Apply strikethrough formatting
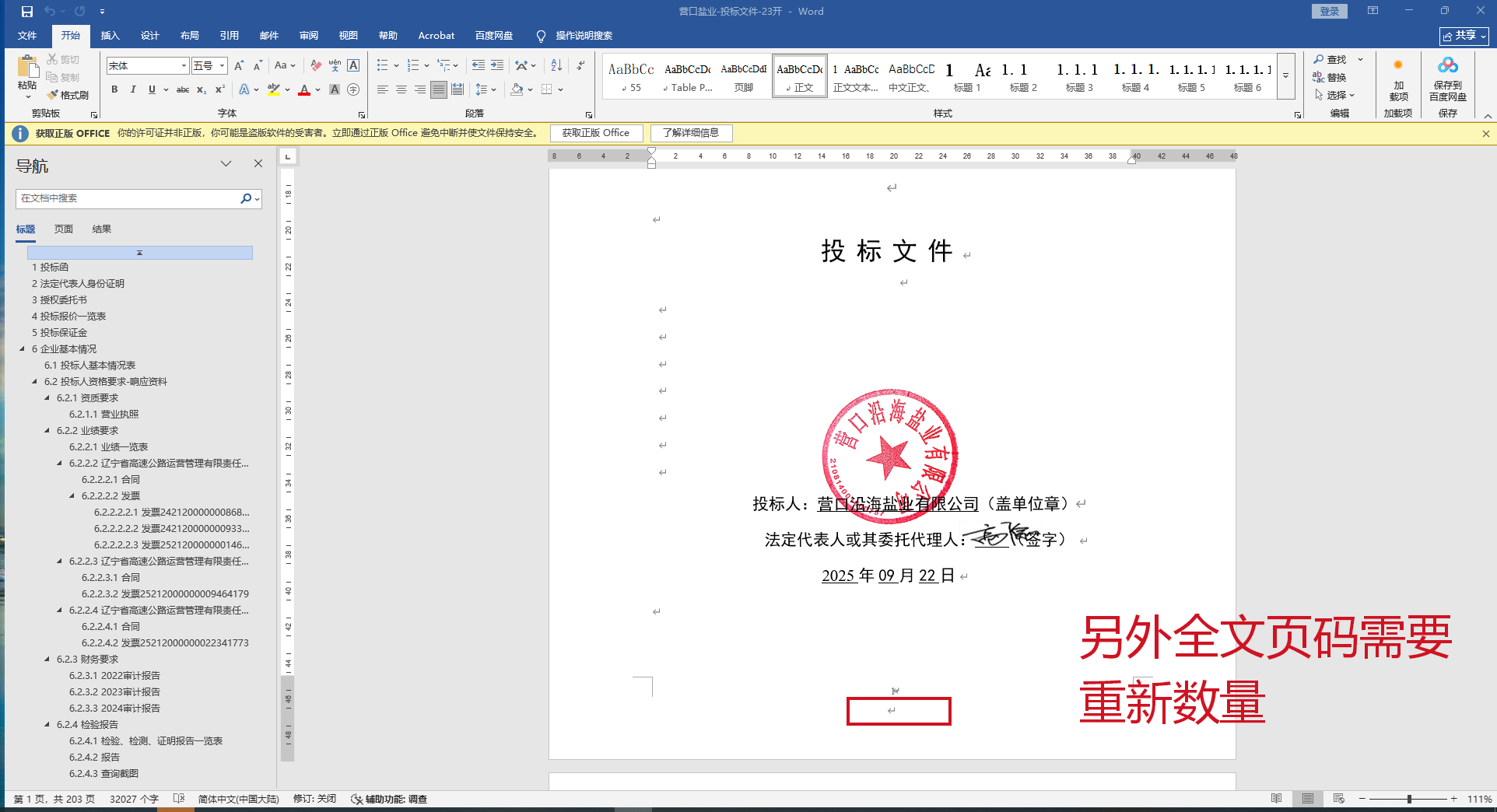The width and height of the screenshot is (1497, 812). point(183,89)
